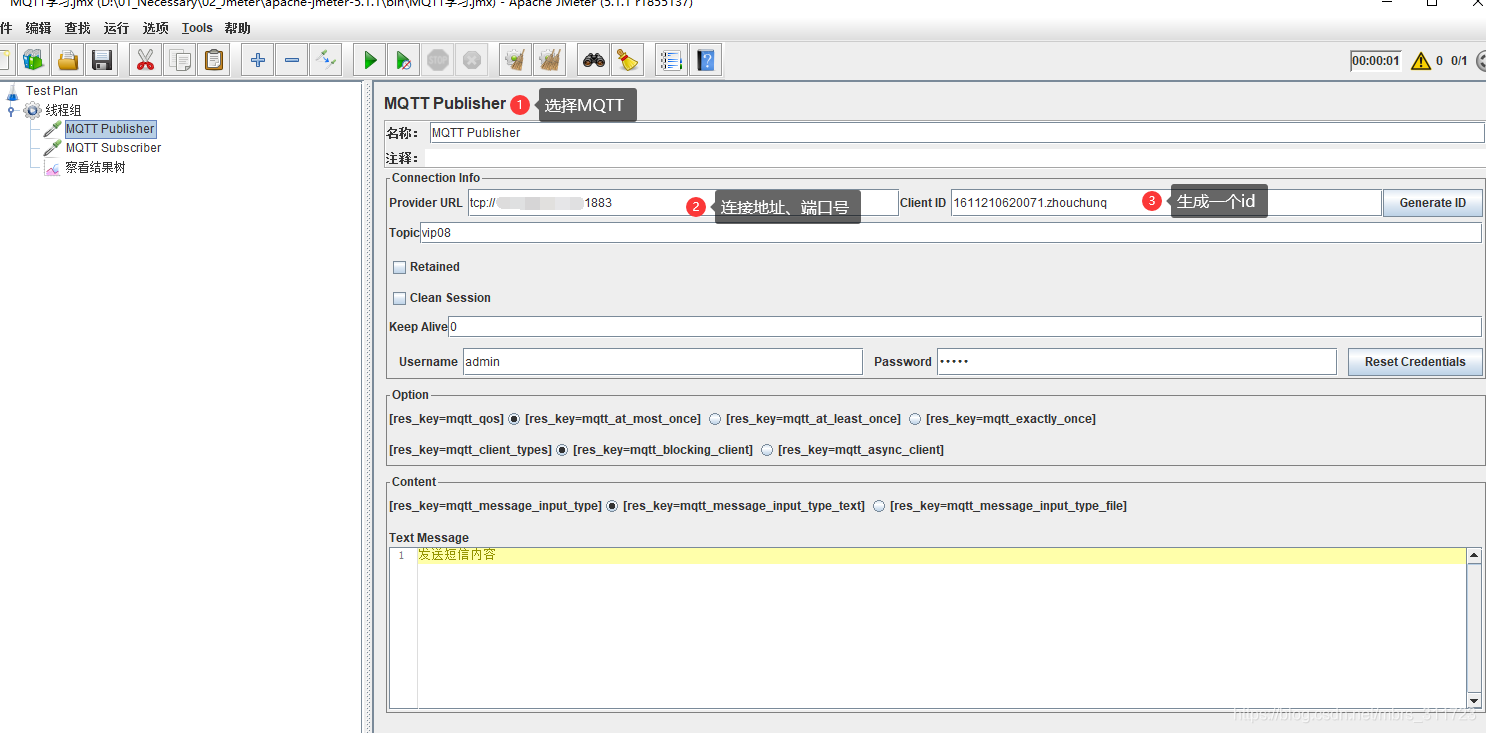Image resolution: width=1486 pixels, height=733 pixels.
Task: Click the Text Message scrollbar up arrow
Action: (x=1474, y=555)
